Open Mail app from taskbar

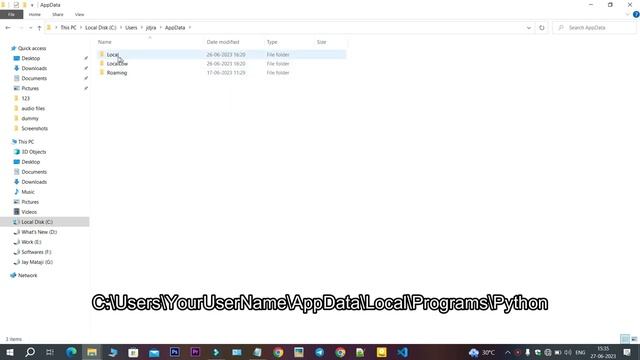coord(154,352)
